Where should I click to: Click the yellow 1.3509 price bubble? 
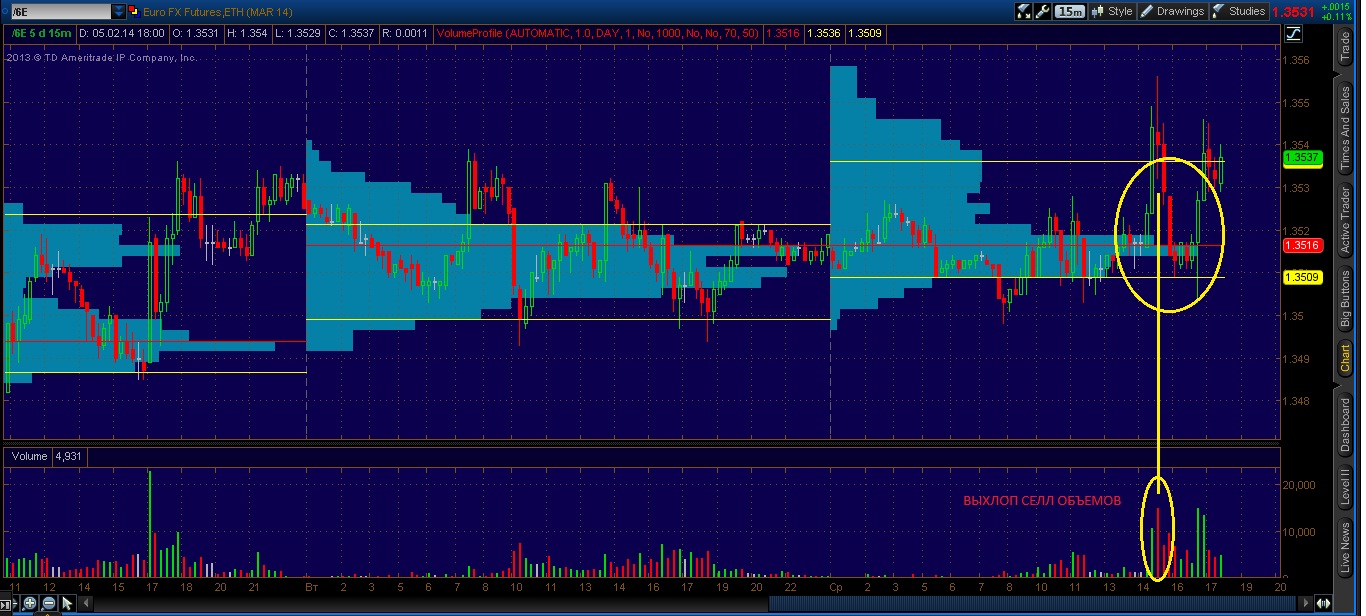(1303, 278)
